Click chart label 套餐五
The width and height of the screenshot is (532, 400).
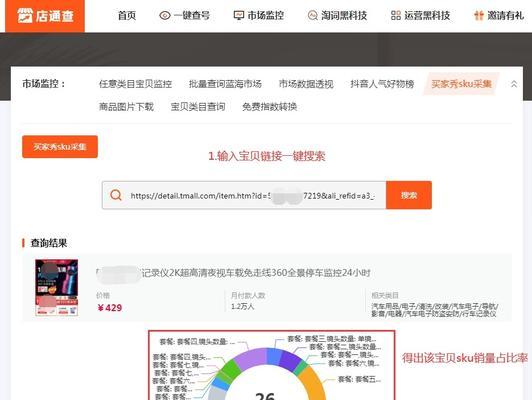[x=359, y=379]
